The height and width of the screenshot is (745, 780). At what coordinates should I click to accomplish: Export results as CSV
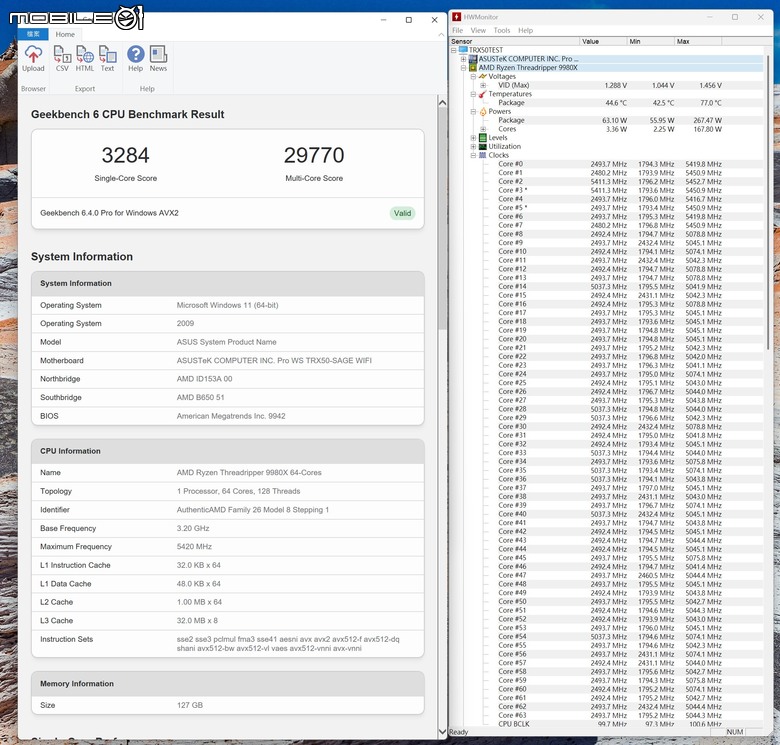point(62,58)
